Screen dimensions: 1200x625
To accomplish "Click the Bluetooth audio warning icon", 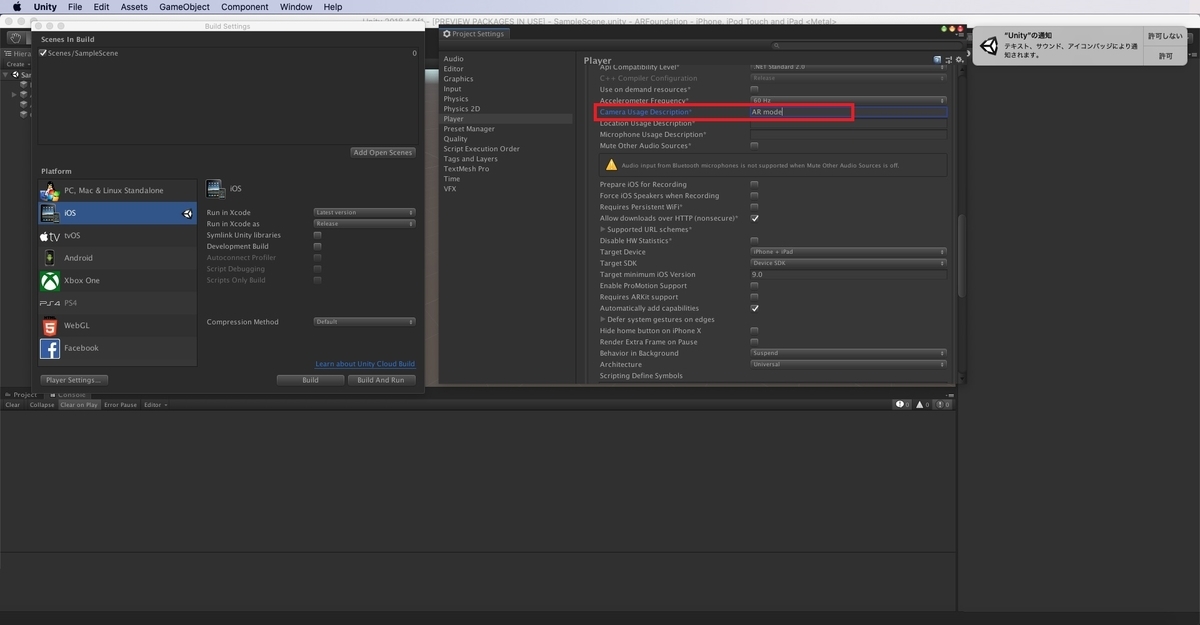I will coord(611,165).
